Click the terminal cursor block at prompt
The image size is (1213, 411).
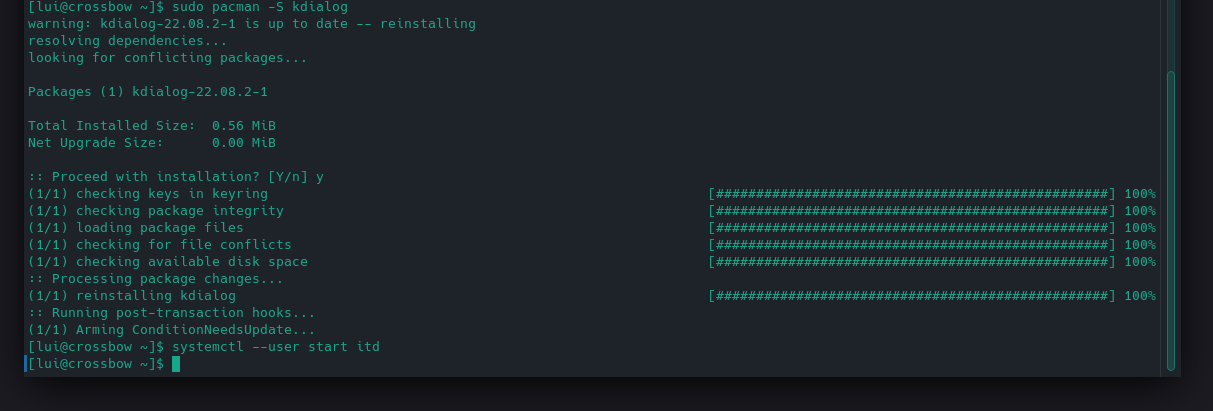coord(176,364)
